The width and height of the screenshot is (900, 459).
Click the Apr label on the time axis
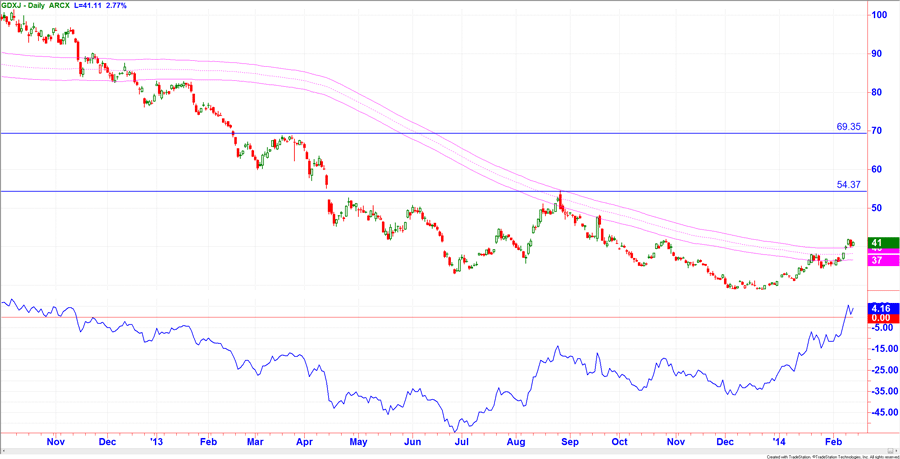(305, 439)
